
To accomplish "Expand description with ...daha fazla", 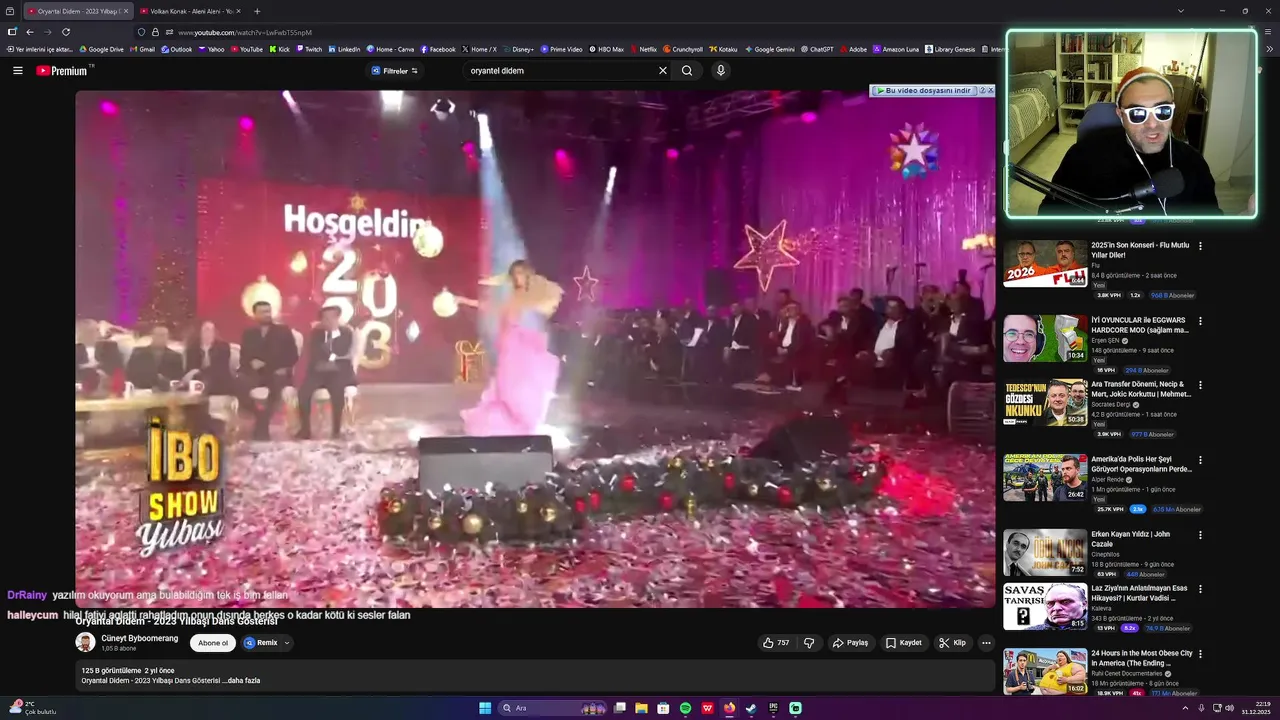I will click(242, 681).
